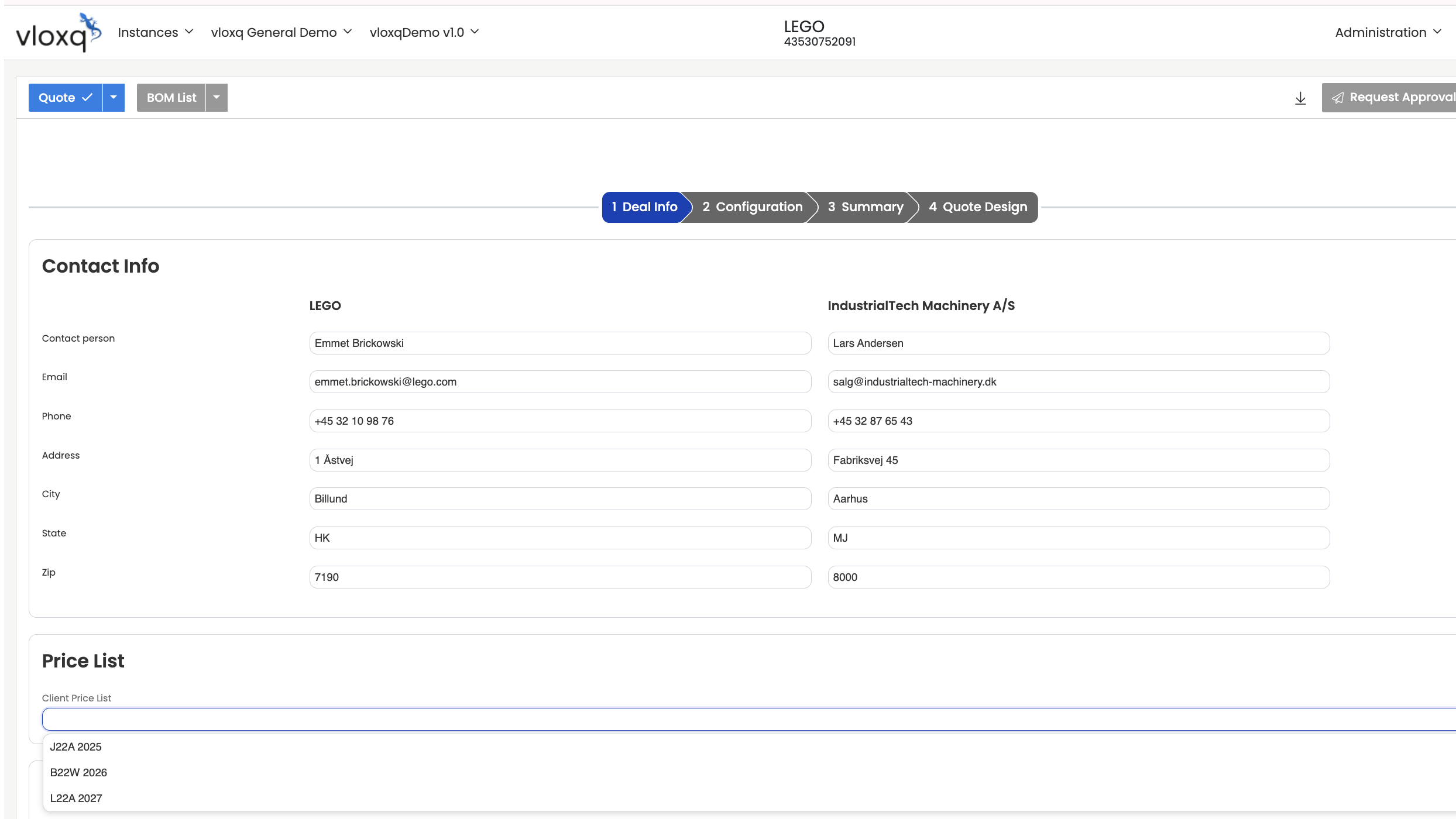Choose J22A 2025 from the price list
The width and height of the screenshot is (1456, 819).
click(76, 747)
